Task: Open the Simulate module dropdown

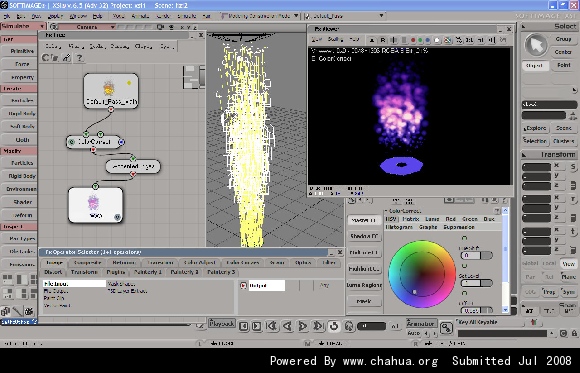Action: (23, 26)
